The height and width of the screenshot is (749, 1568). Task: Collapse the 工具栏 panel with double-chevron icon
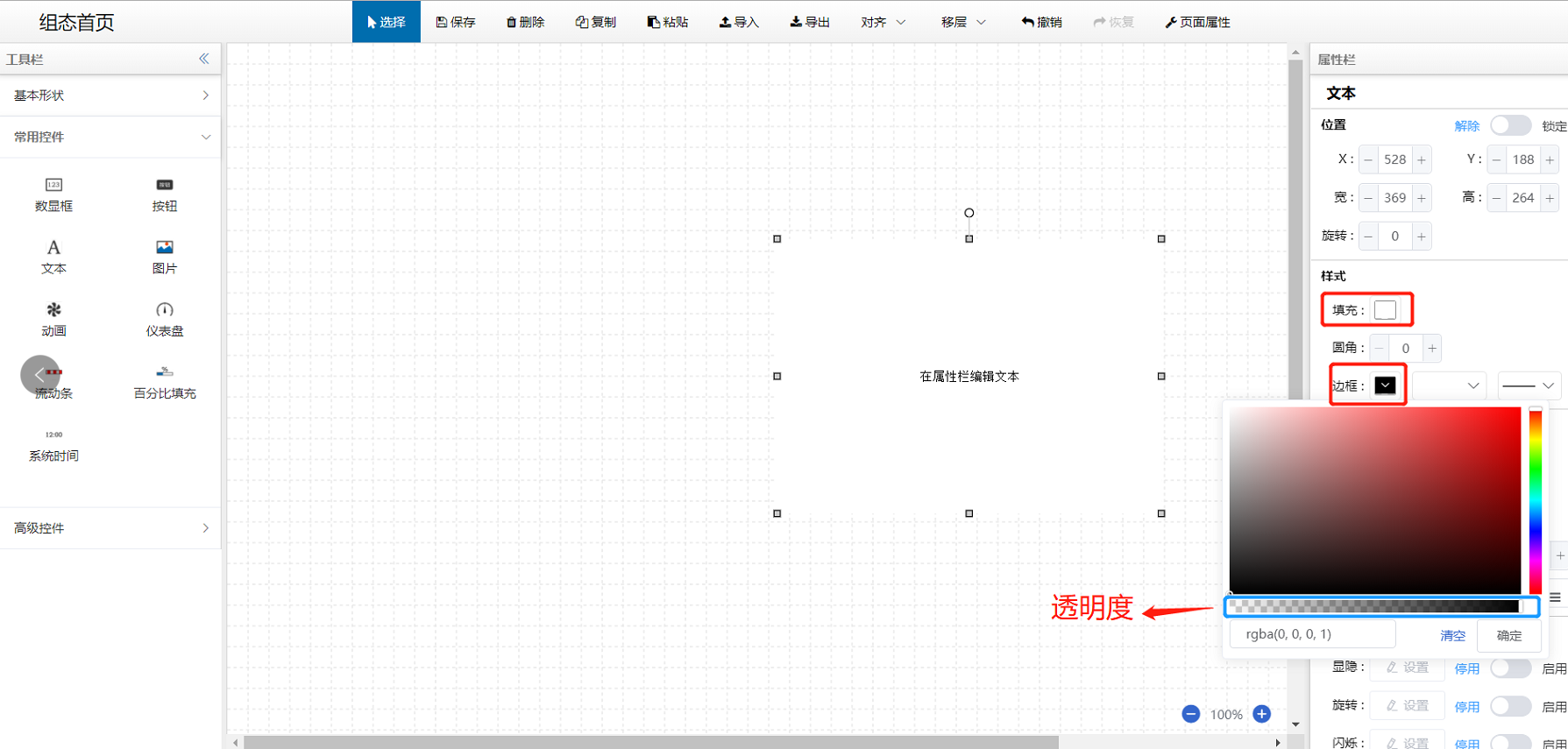click(x=204, y=59)
